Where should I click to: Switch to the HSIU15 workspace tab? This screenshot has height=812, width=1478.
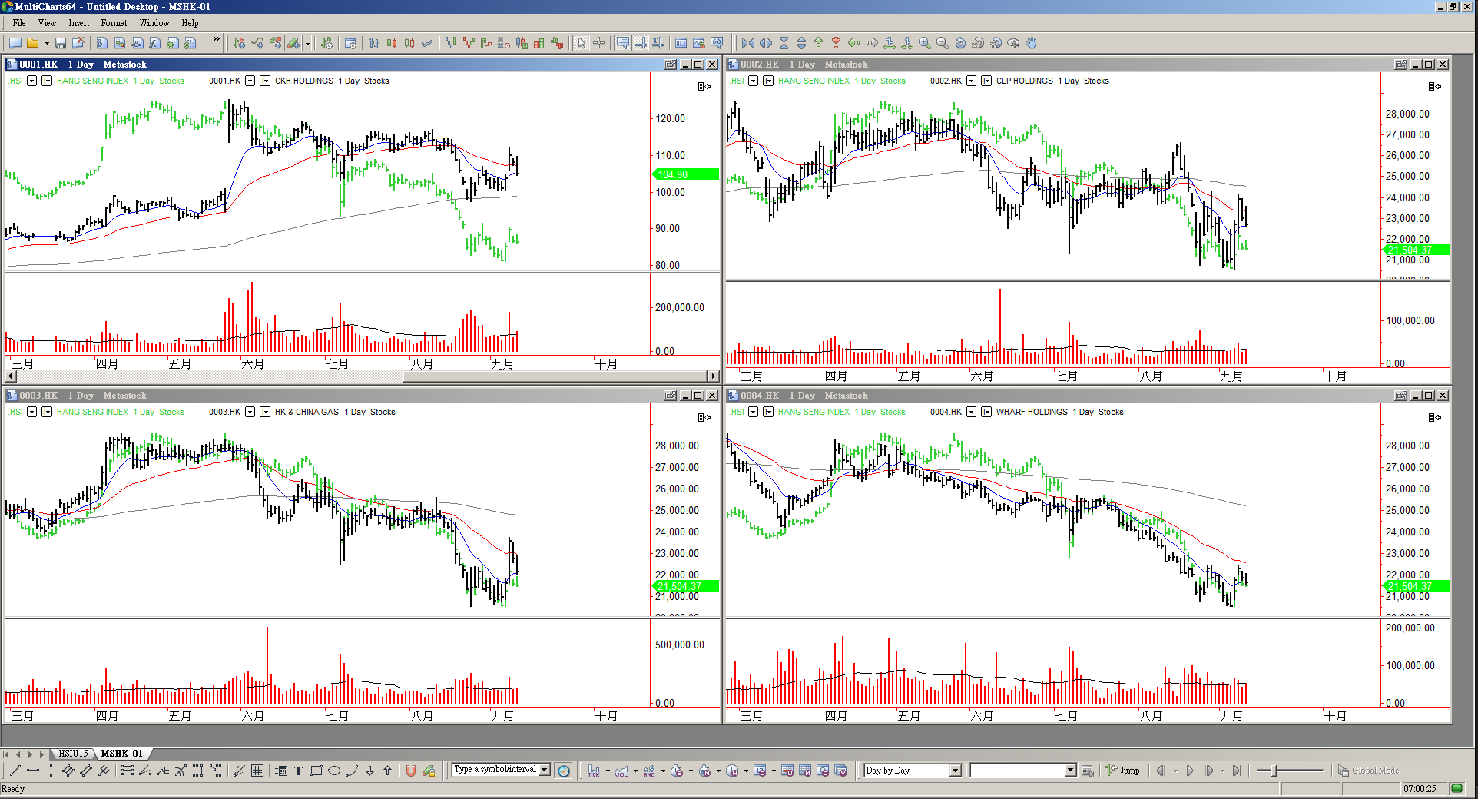tap(74, 754)
